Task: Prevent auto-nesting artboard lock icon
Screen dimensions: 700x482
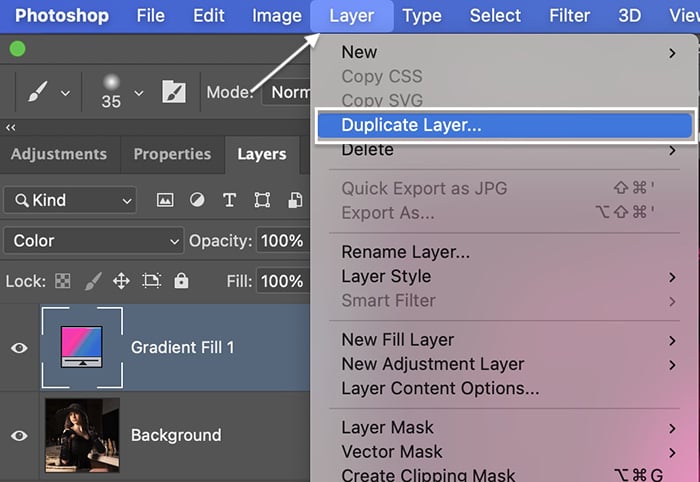Action: 151,281
